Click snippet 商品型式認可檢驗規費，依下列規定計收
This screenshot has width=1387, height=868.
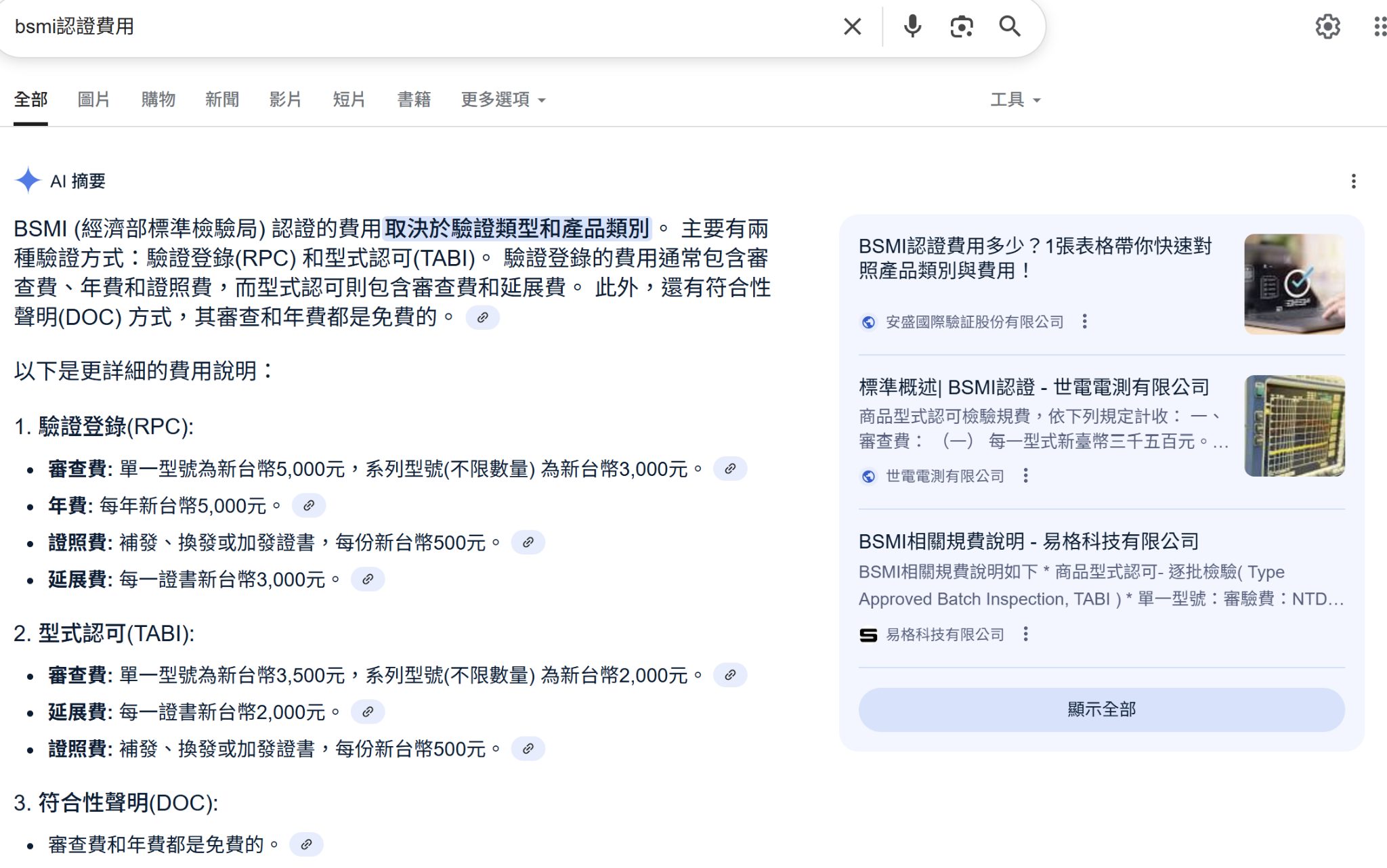pyautogui.click(x=1043, y=429)
